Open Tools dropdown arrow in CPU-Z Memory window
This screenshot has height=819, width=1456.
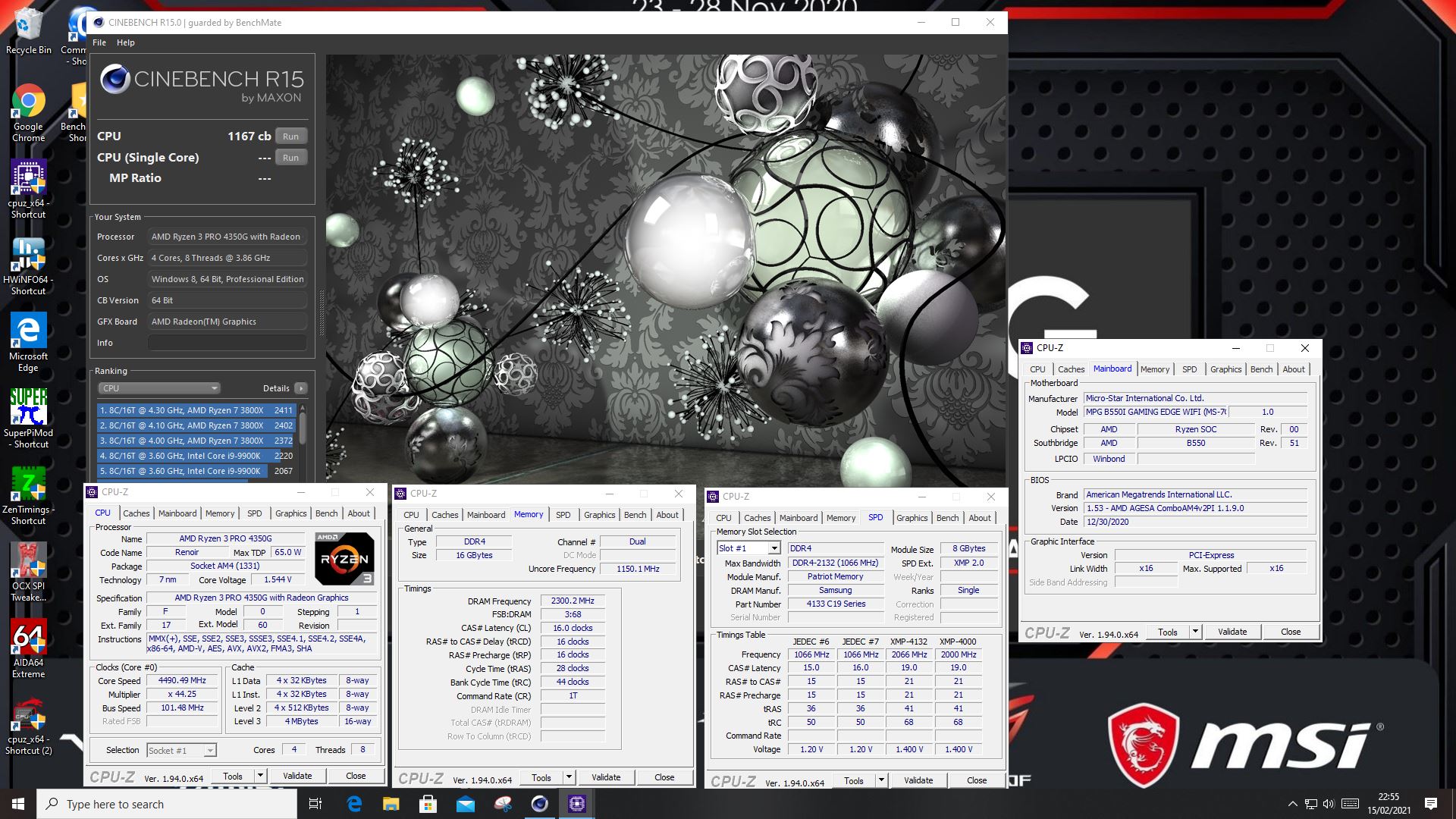tap(569, 777)
